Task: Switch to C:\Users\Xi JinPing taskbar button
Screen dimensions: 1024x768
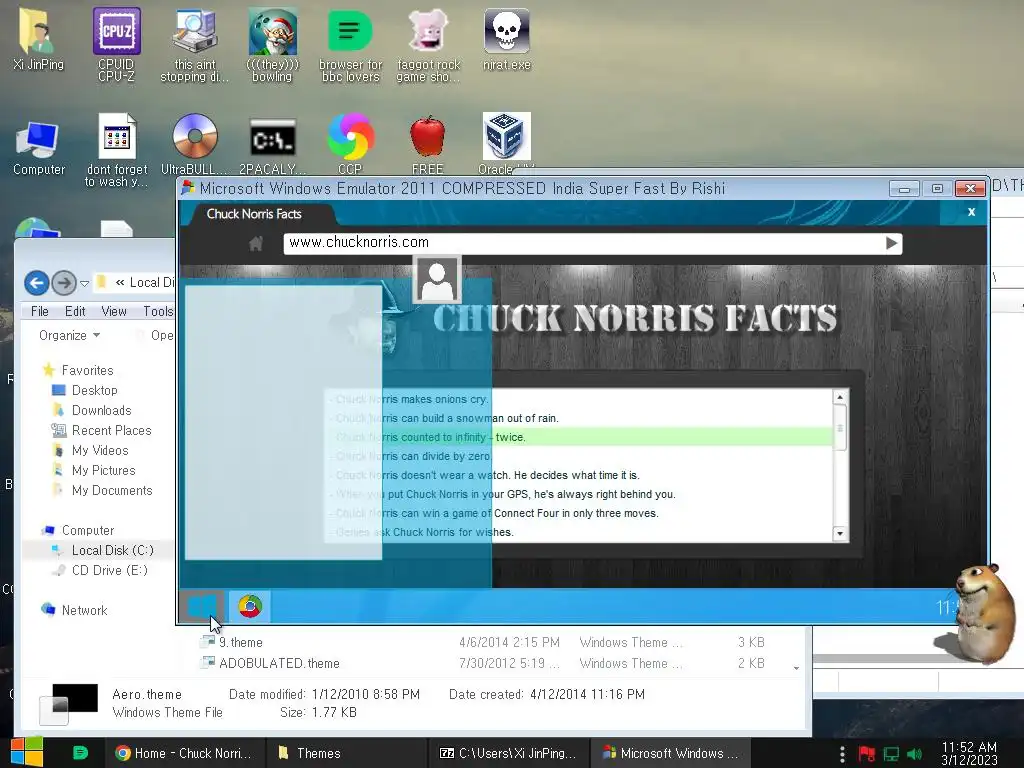Action: coord(509,753)
